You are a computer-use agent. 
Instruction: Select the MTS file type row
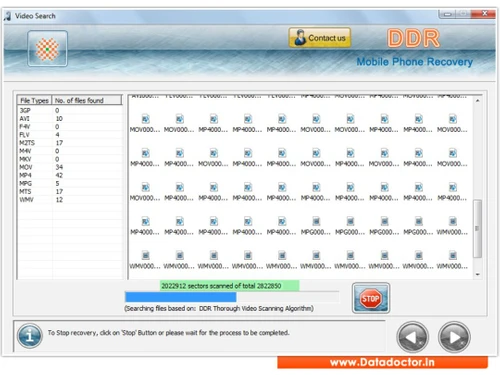tap(70, 192)
